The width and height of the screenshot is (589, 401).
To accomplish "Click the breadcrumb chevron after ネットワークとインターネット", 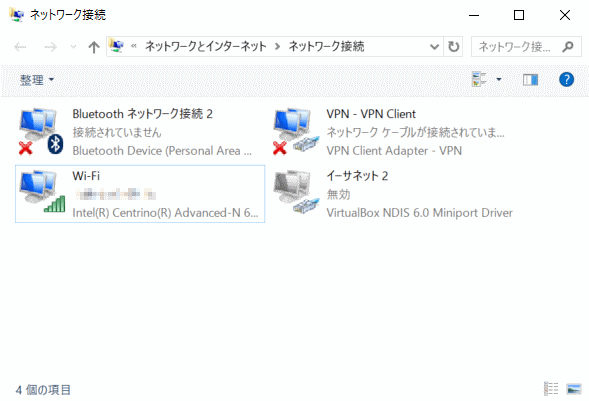I will coord(277,47).
